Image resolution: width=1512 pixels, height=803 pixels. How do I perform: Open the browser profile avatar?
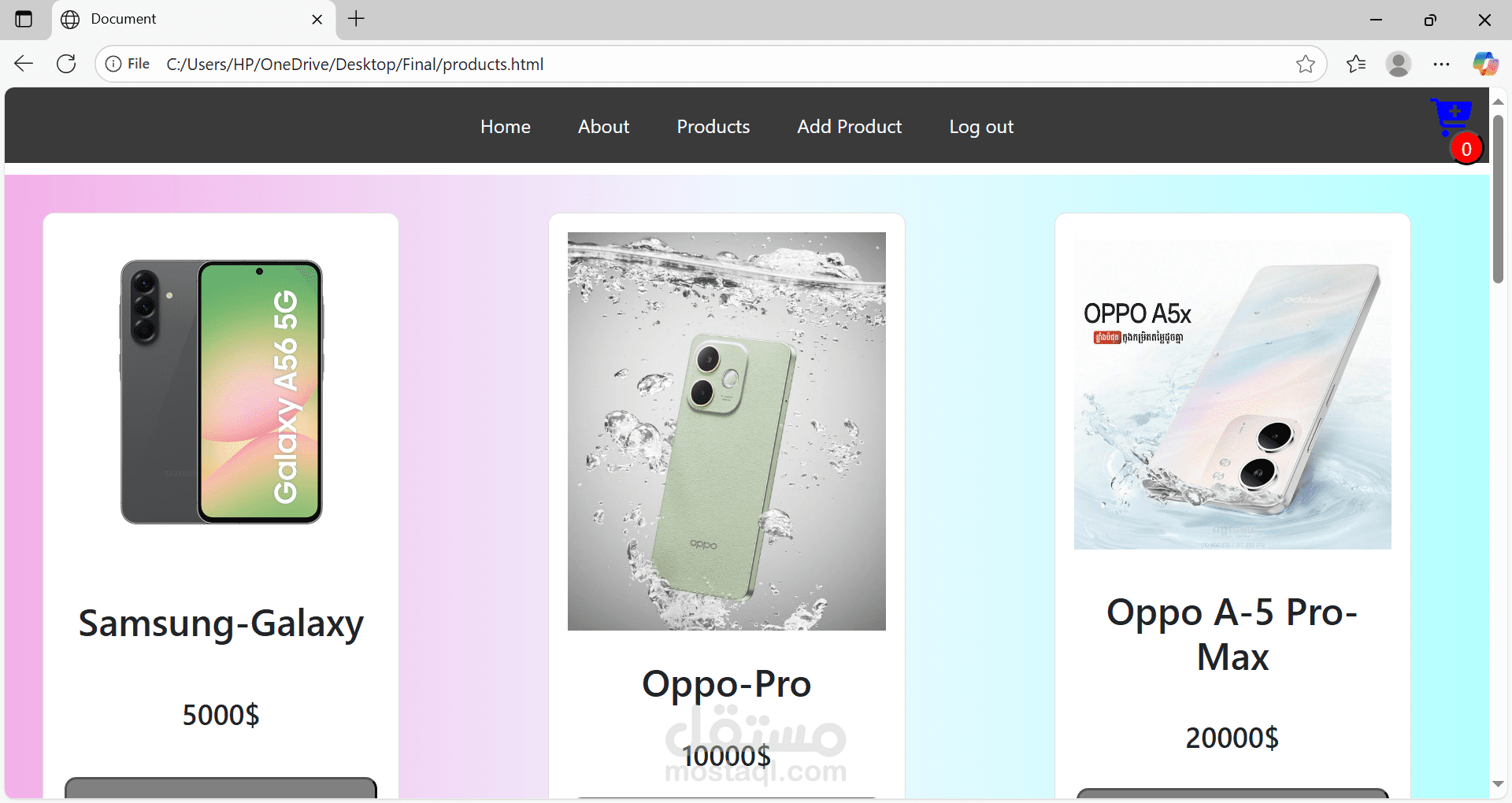point(1399,64)
